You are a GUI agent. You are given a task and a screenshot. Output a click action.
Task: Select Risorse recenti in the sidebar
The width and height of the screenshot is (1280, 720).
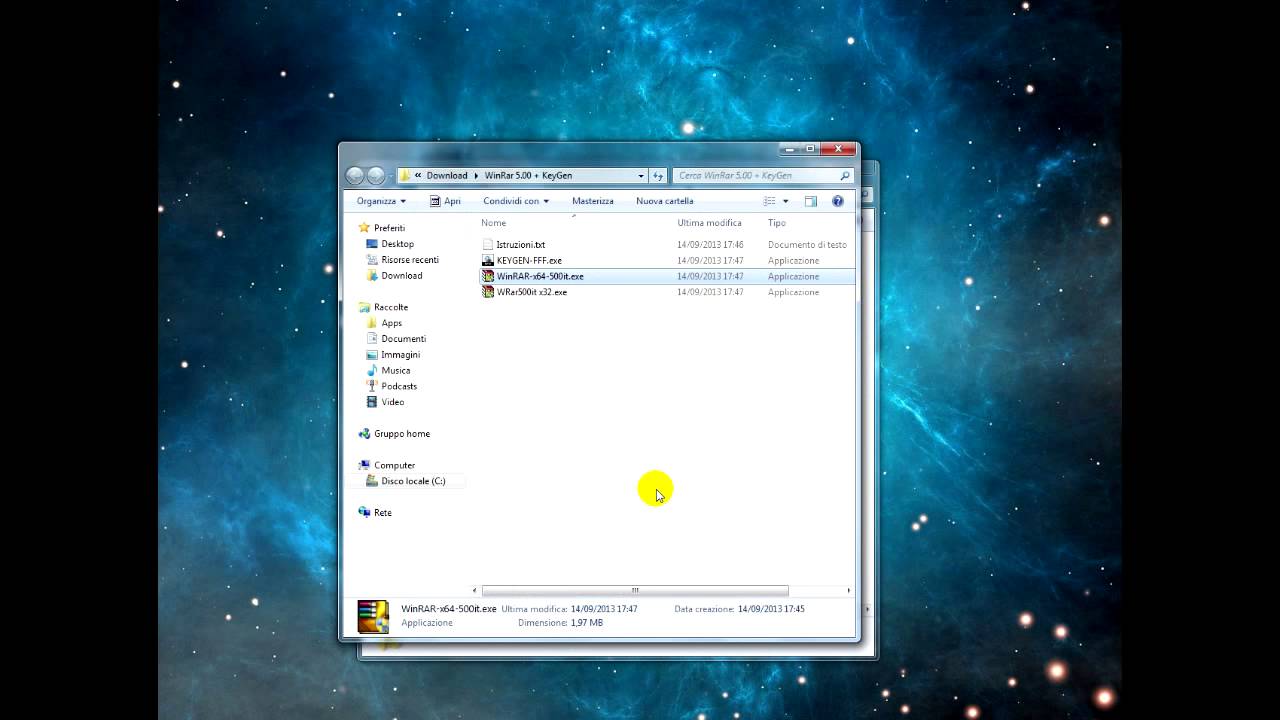410,260
